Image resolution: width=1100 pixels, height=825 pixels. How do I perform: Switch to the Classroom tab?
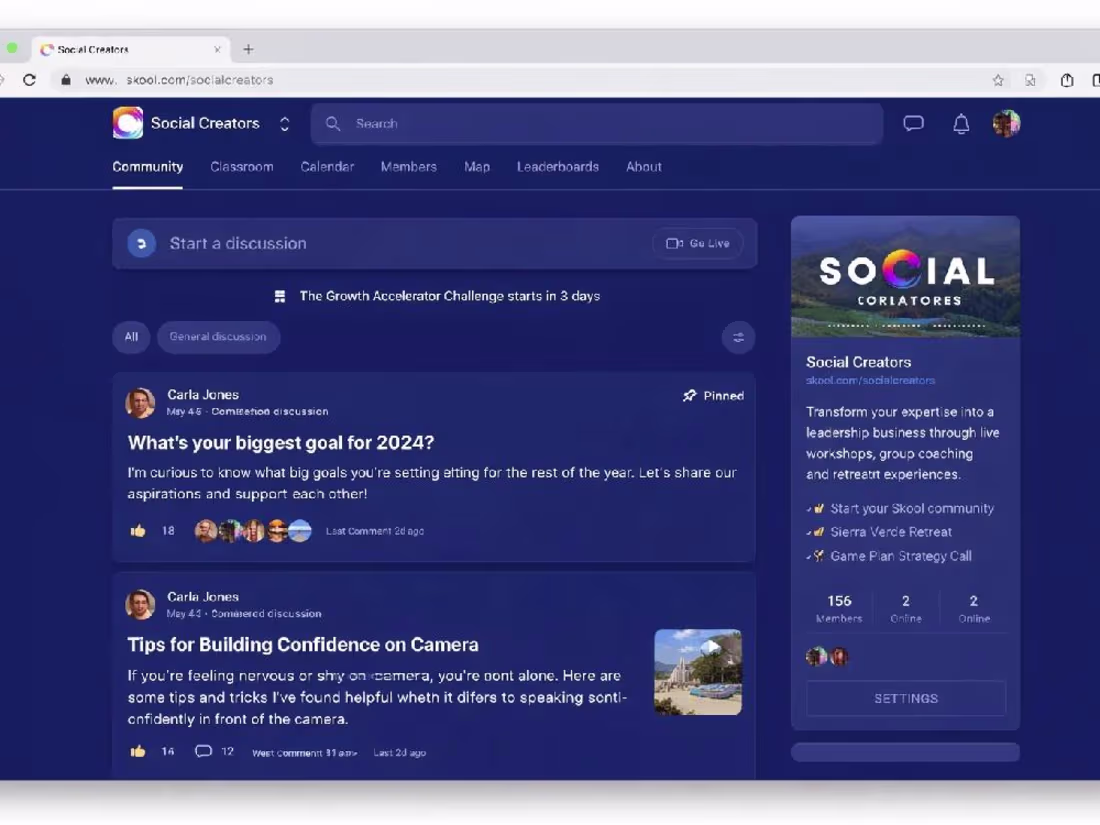pos(242,167)
